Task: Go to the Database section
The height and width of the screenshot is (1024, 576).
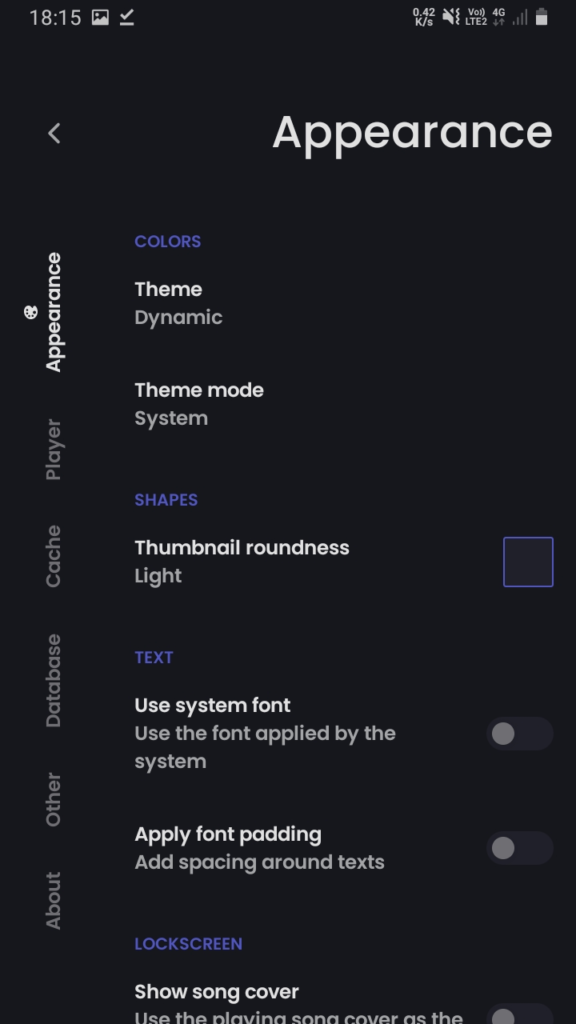Action: 54,680
